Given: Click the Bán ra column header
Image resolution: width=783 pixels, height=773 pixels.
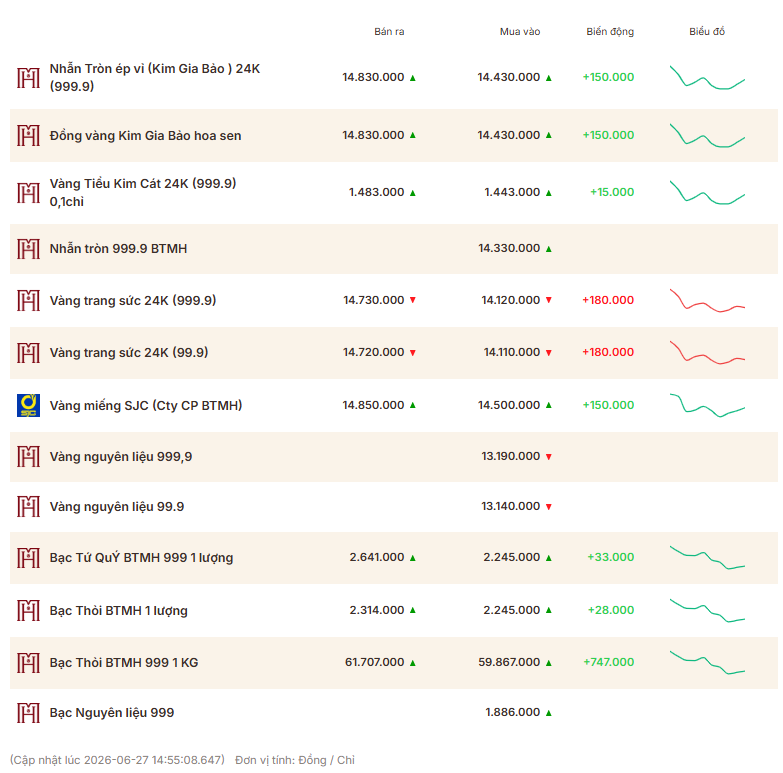Looking at the screenshot, I should point(389,31).
